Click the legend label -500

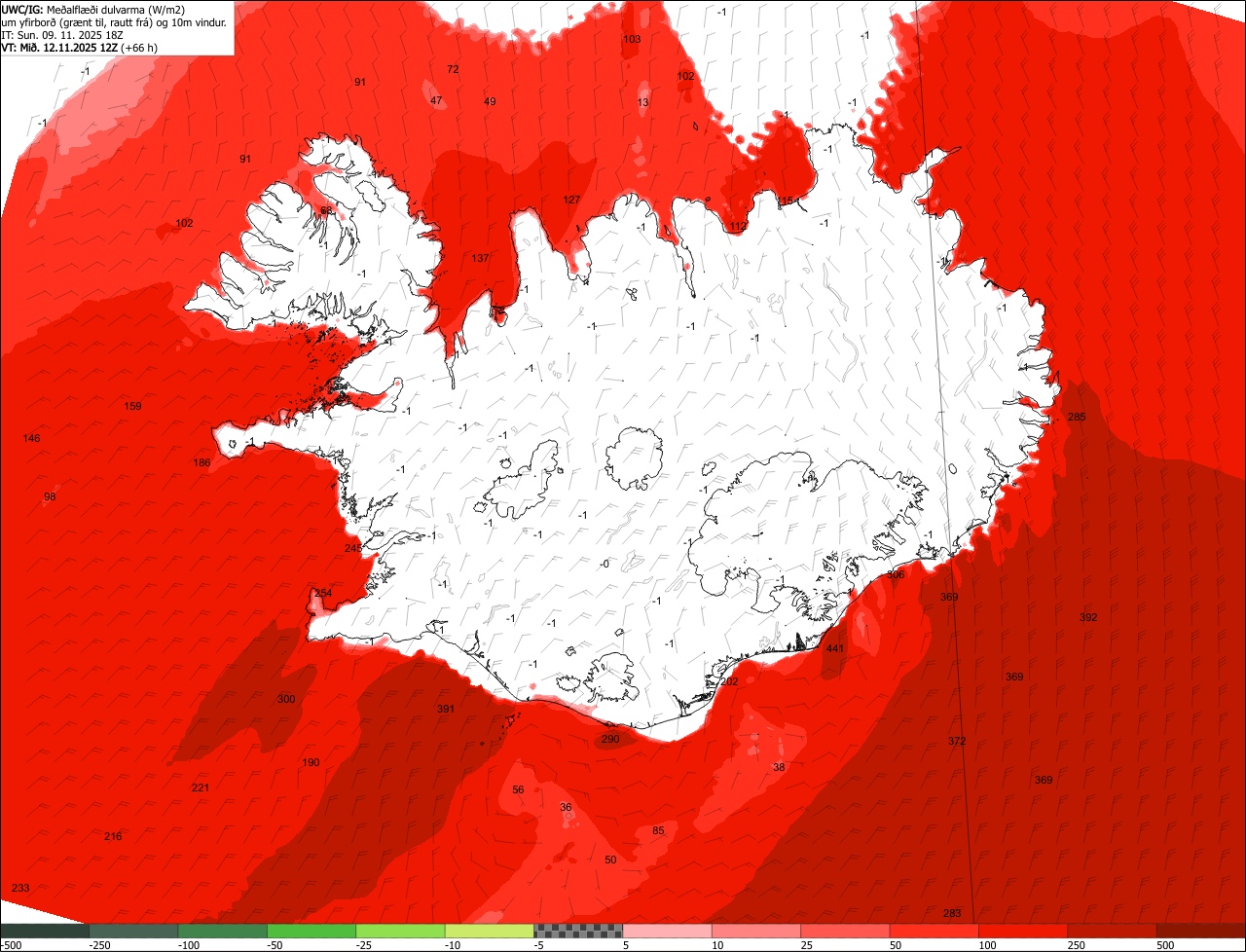(11, 945)
